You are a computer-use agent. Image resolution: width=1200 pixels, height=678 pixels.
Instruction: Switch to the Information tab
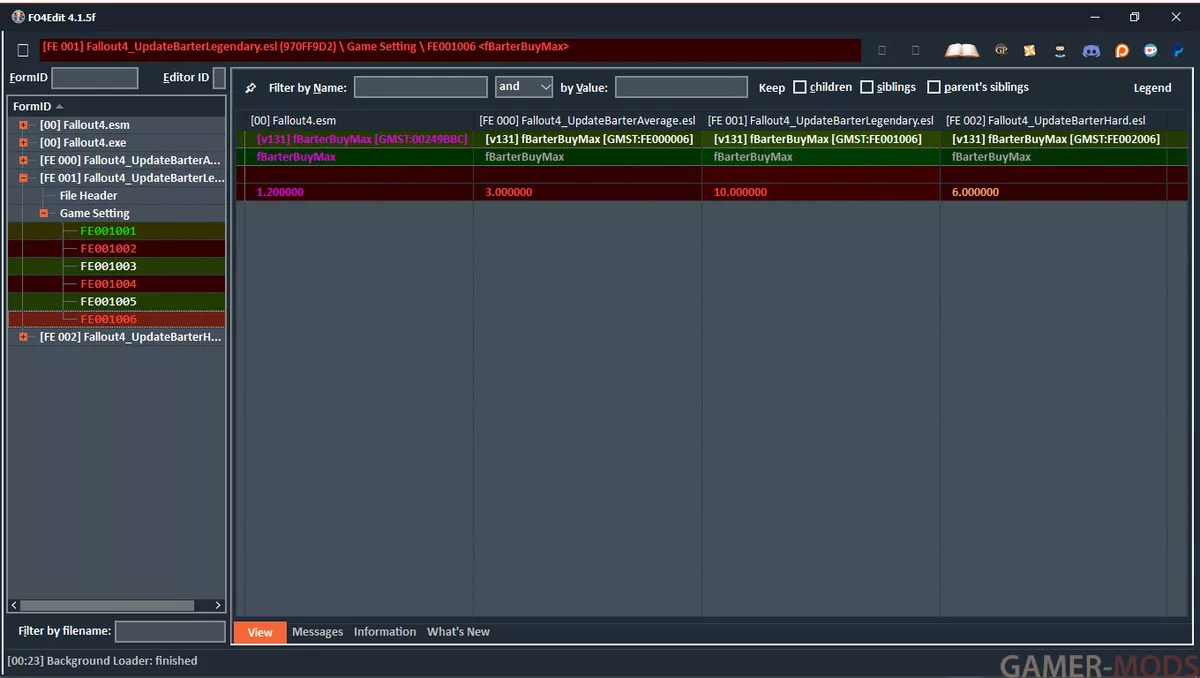point(385,632)
